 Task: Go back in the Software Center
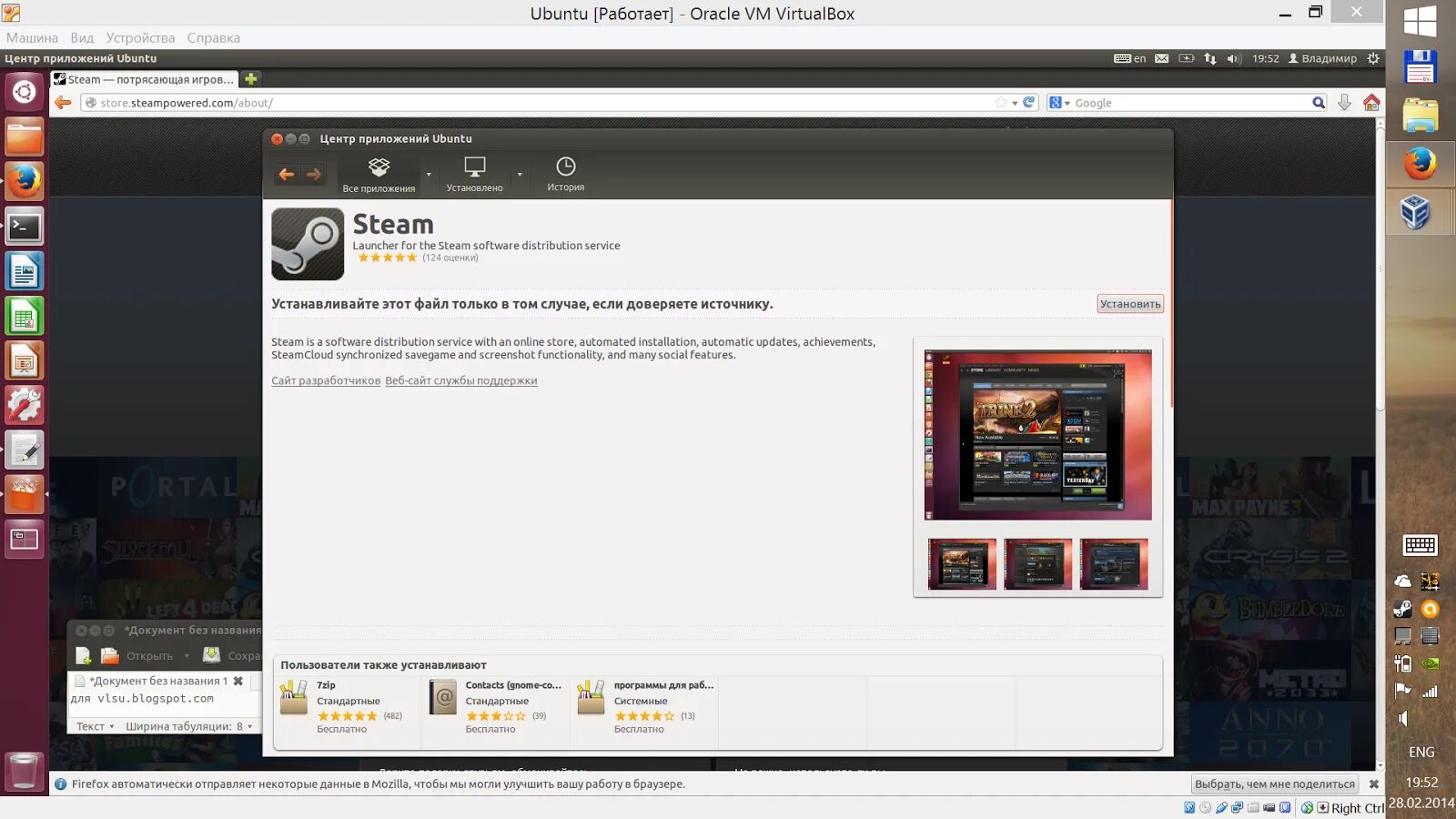click(287, 175)
